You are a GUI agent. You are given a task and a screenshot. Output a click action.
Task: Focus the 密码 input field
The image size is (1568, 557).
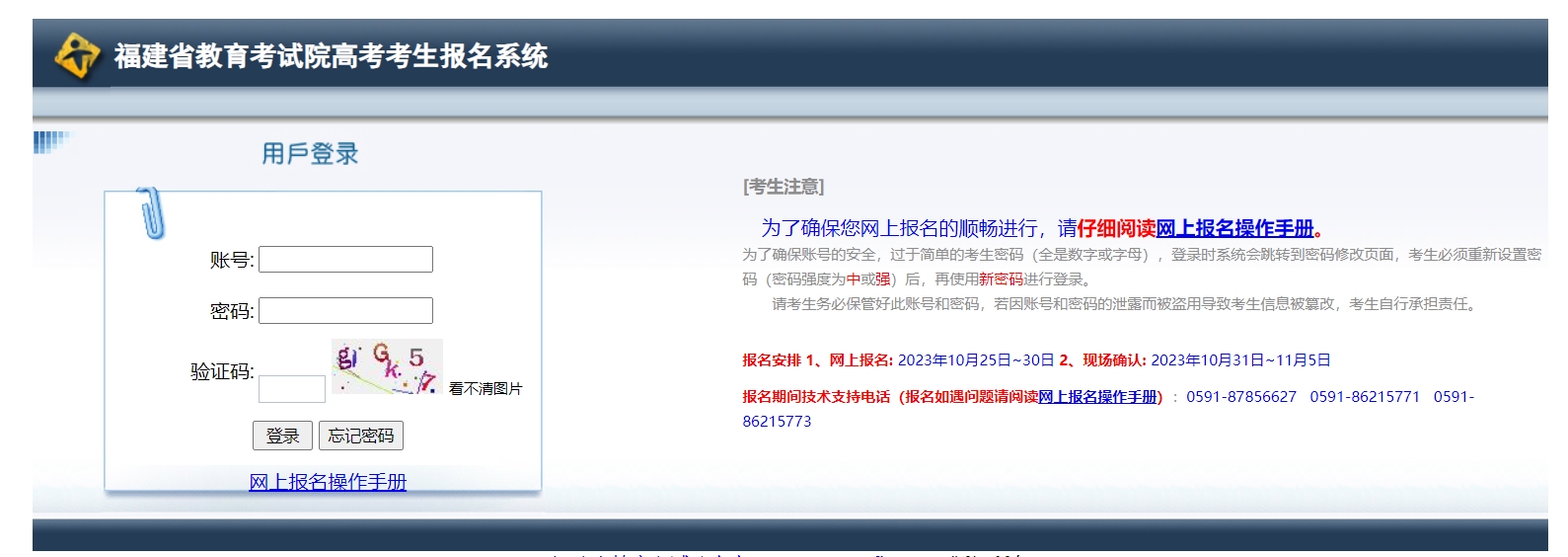point(345,311)
